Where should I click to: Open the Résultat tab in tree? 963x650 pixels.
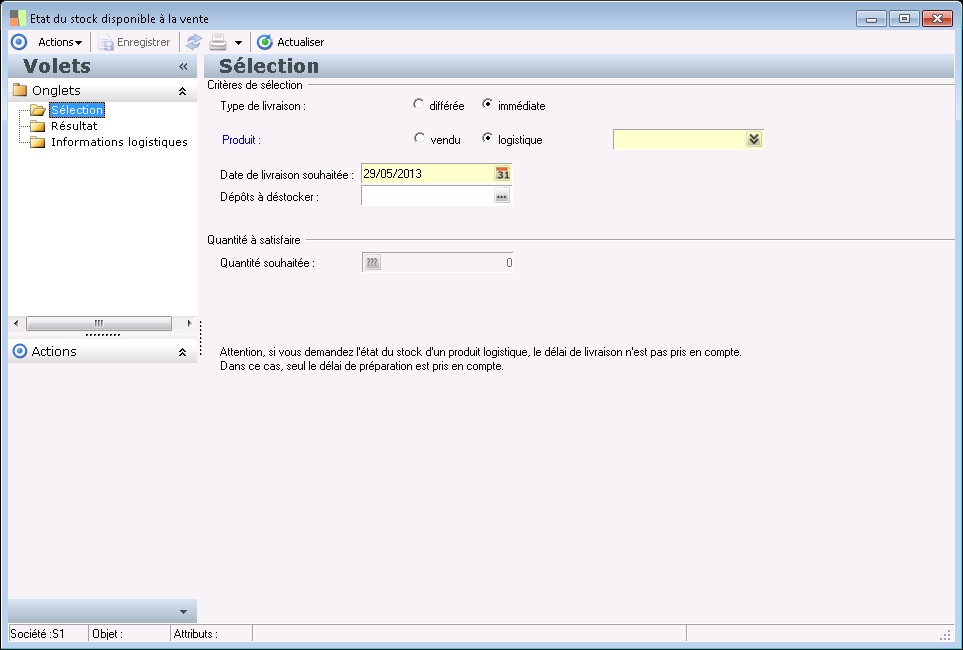[x=74, y=126]
